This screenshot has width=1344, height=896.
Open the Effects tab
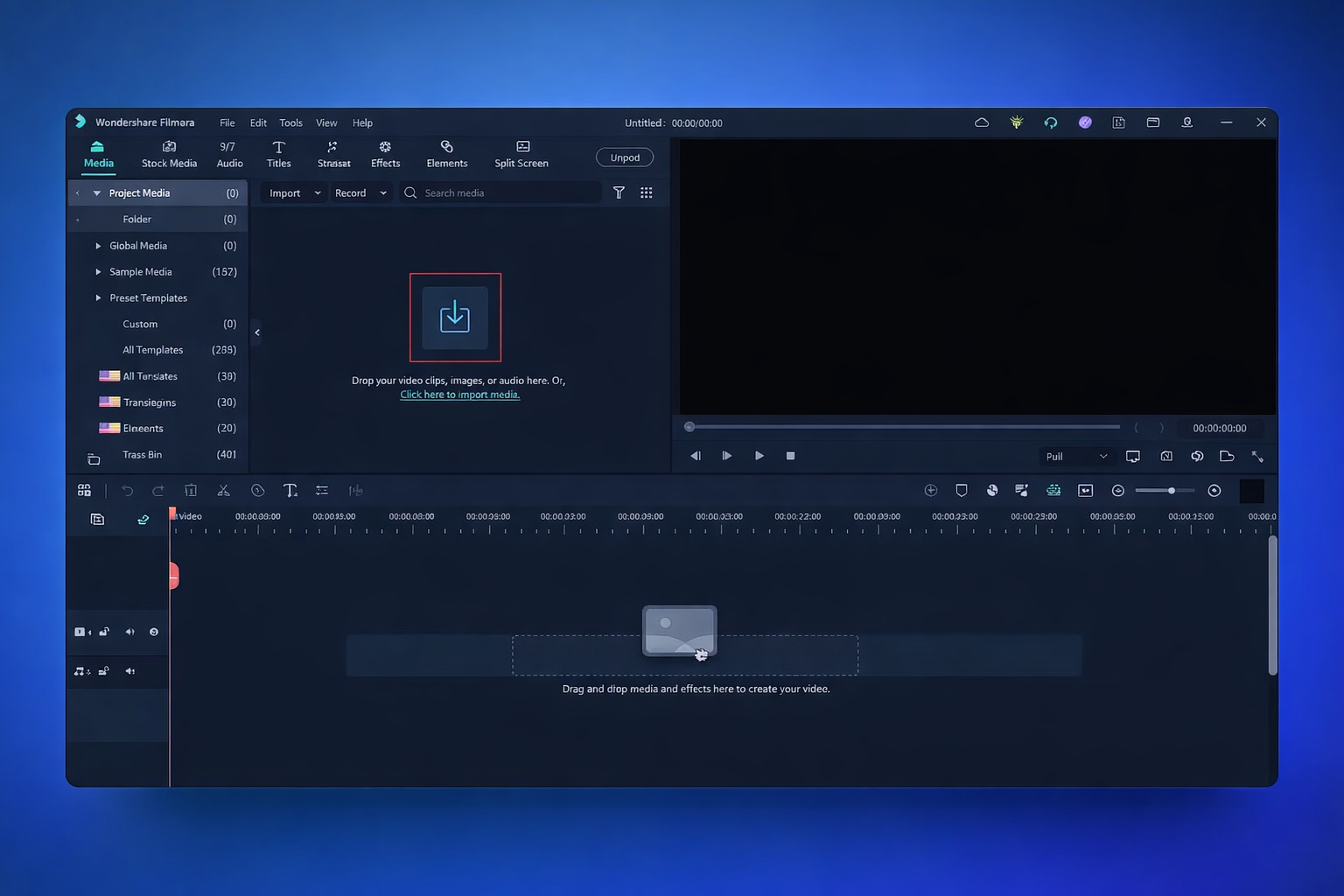click(385, 154)
